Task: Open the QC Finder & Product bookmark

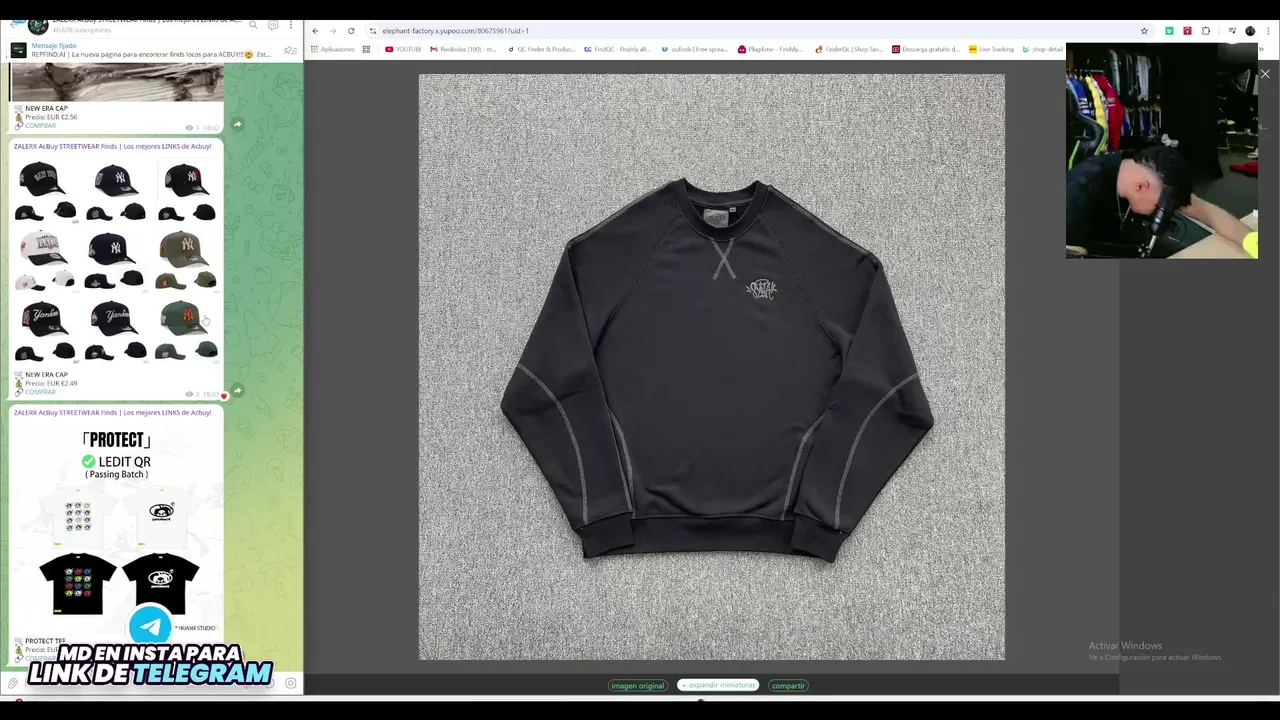Action: point(542,49)
